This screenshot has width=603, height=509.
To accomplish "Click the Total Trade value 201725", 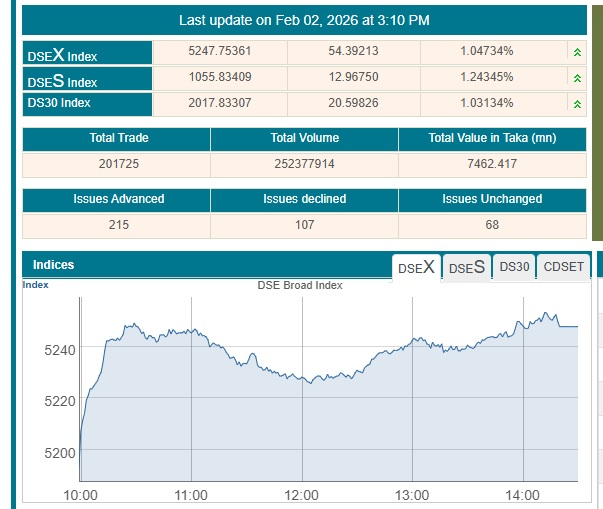I will pyautogui.click(x=116, y=165).
